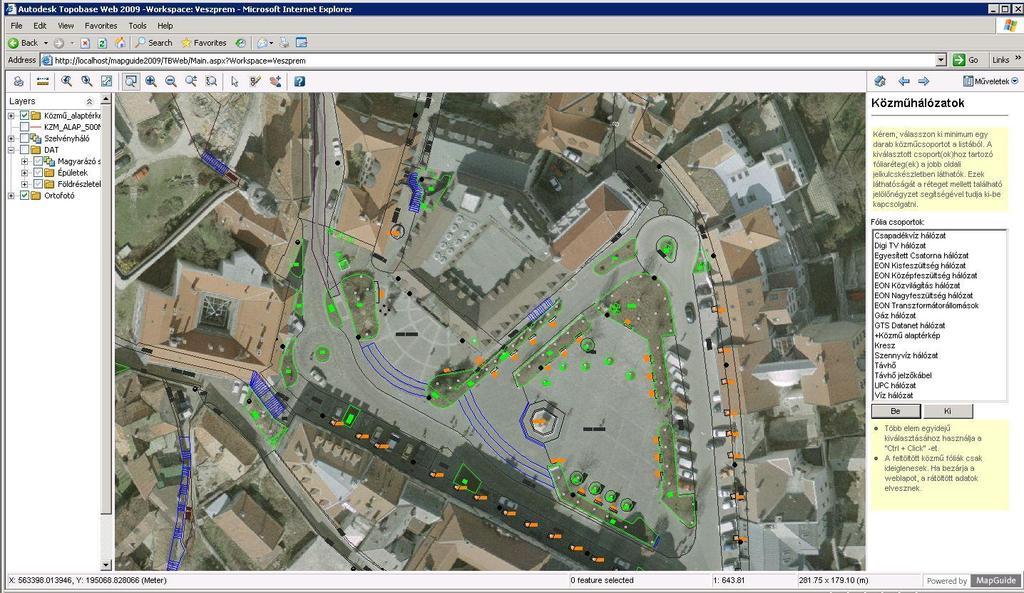
Task: Click the task pane home icon
Action: [880, 82]
